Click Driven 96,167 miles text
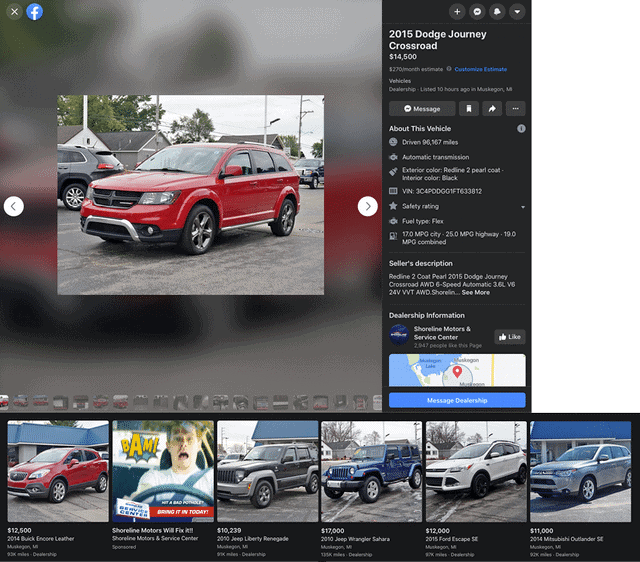 tap(430, 142)
